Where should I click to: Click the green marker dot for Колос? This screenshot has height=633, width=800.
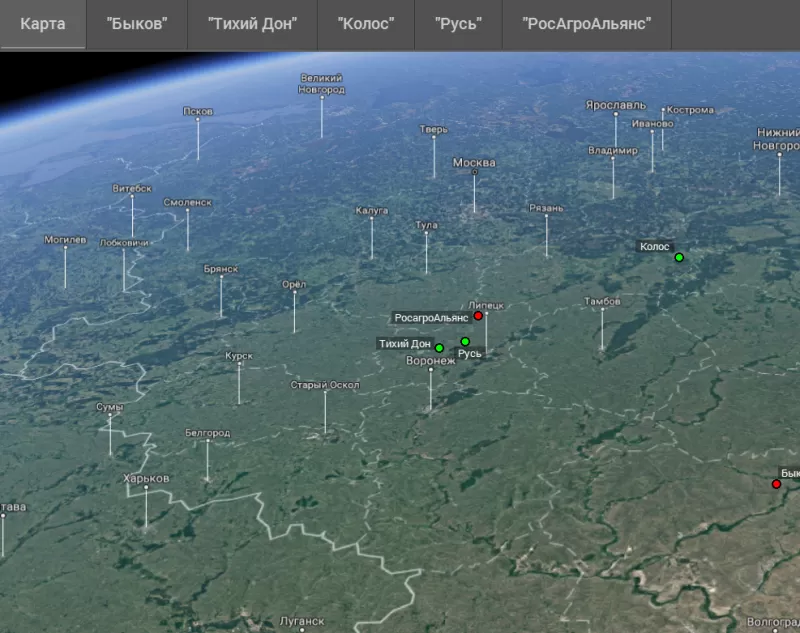(679, 258)
